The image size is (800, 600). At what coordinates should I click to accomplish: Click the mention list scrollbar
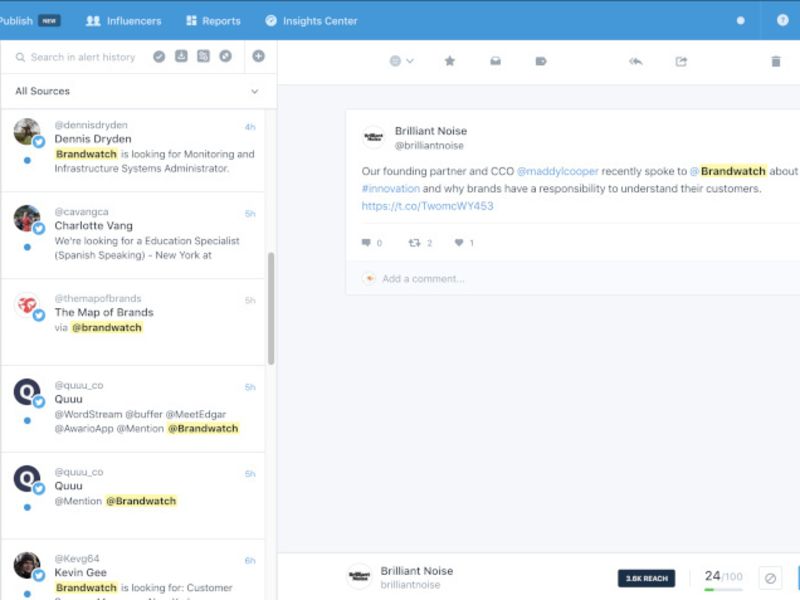tap(271, 308)
